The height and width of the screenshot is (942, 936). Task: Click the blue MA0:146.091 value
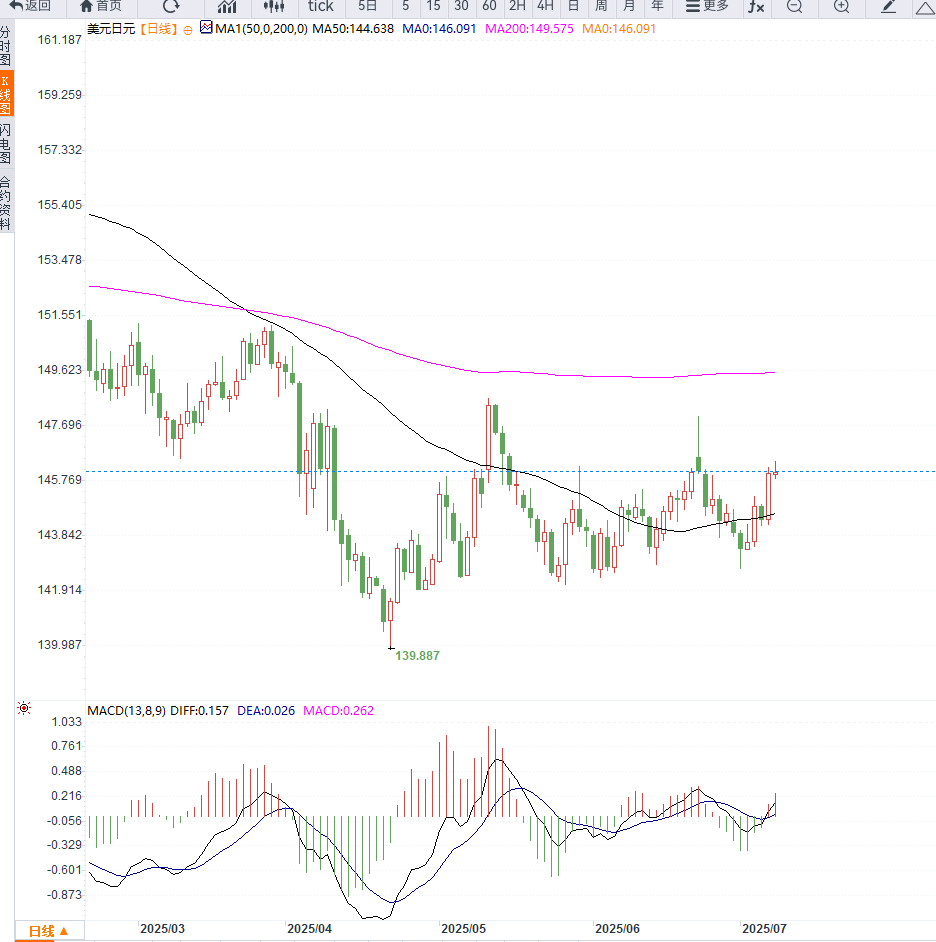pyautogui.click(x=439, y=29)
